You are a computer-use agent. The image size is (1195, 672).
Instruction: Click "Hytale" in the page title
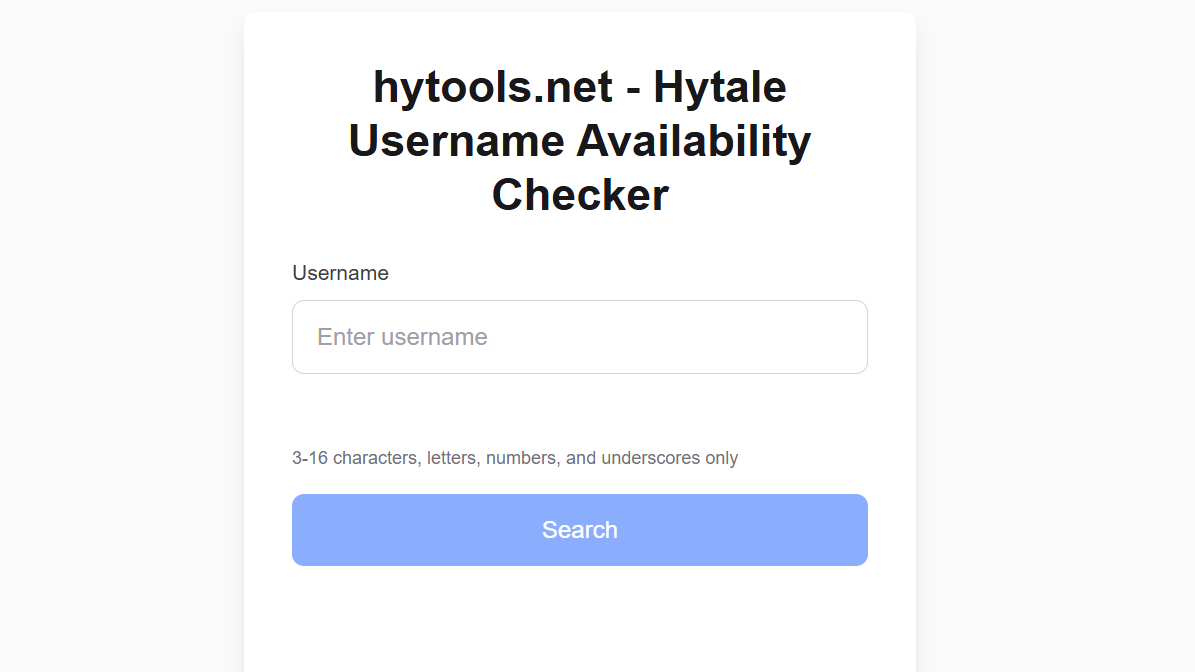[x=719, y=87]
